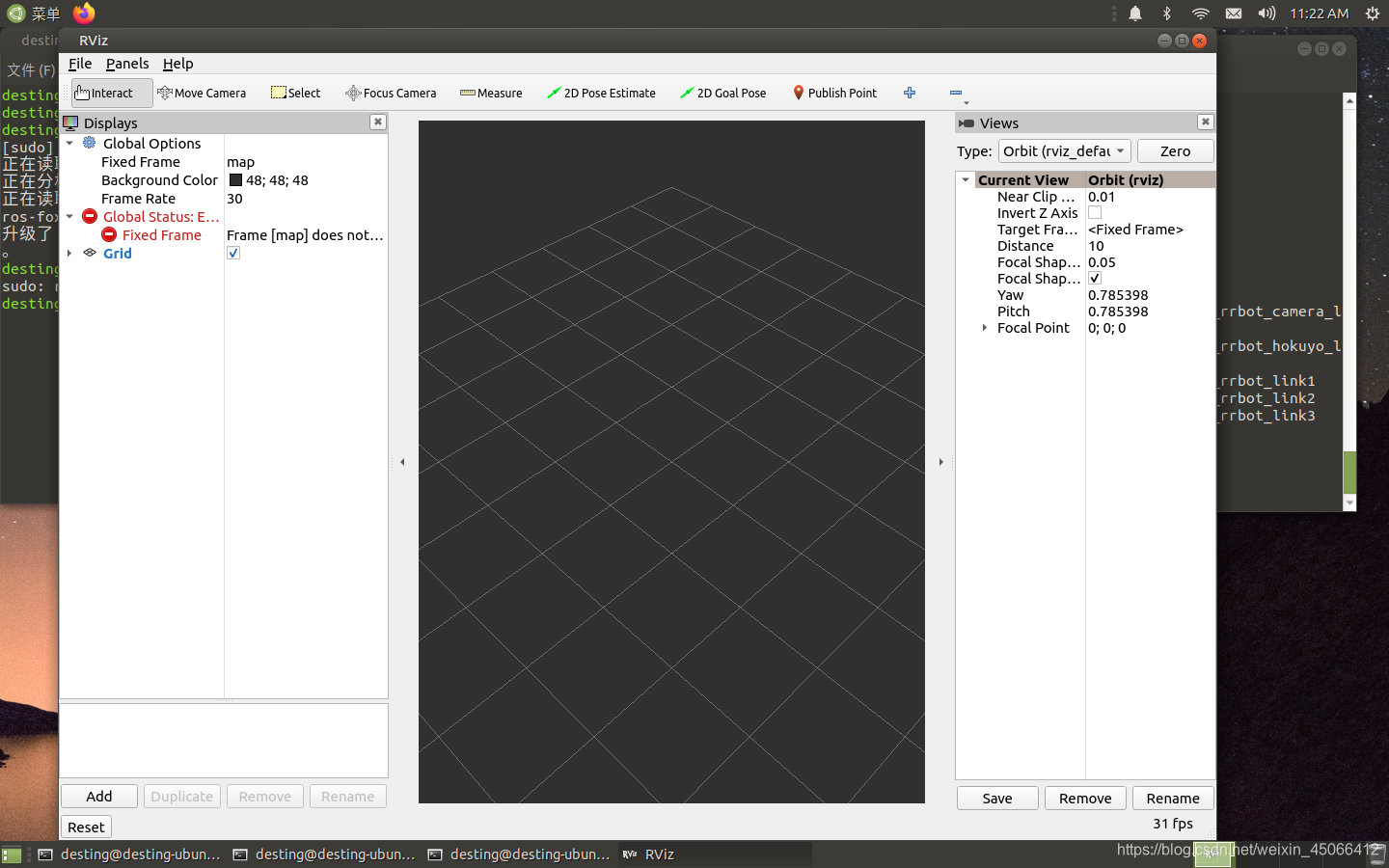Viewport: 1389px width, 868px height.
Task: Open the system power/settings menu
Action: [1372, 14]
